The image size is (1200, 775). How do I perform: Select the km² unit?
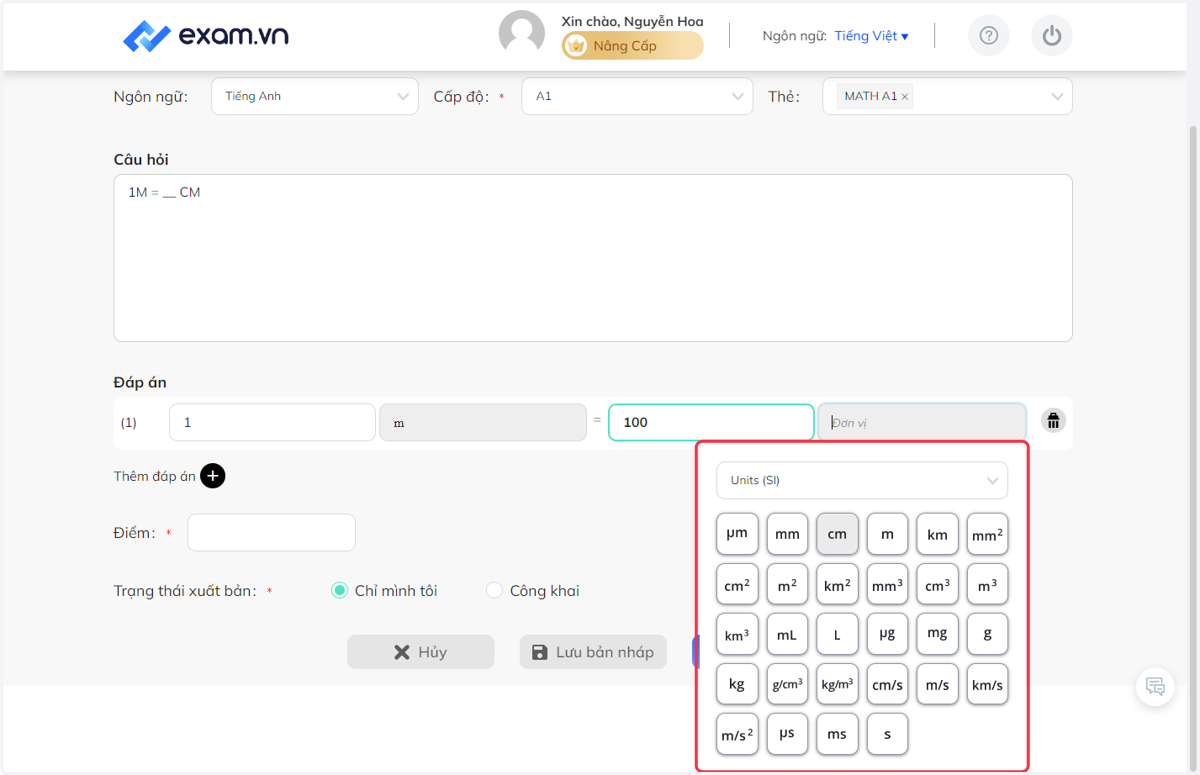pos(837,584)
